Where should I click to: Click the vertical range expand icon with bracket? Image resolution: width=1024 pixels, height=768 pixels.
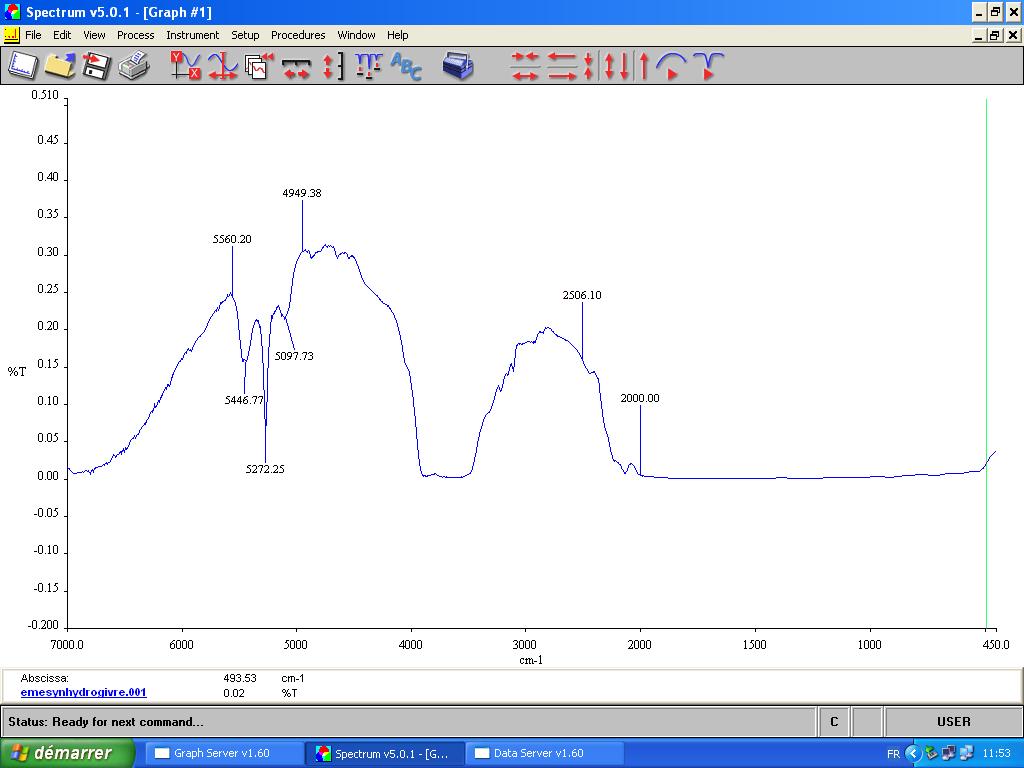332,66
